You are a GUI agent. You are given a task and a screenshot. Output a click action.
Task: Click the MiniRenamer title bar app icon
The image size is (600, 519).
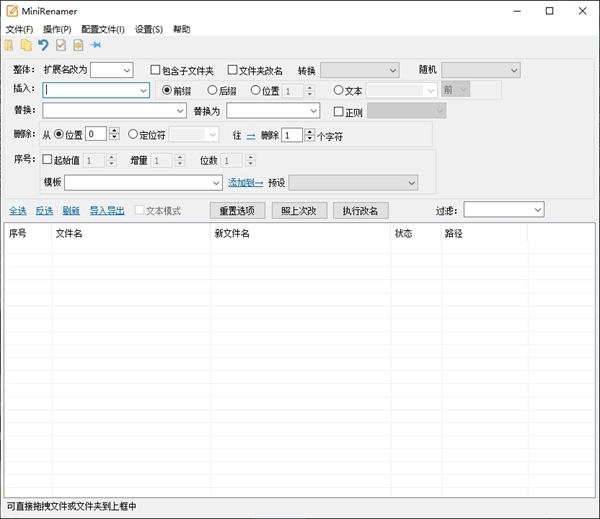11,11
